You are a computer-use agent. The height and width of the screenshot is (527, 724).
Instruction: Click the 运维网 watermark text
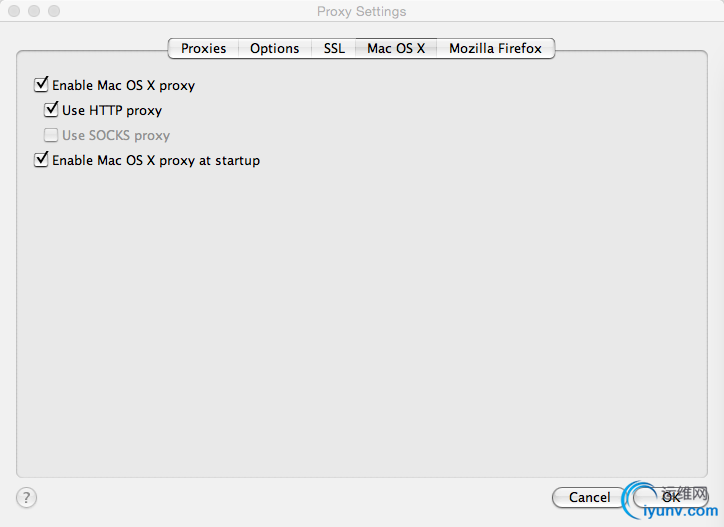(684, 494)
